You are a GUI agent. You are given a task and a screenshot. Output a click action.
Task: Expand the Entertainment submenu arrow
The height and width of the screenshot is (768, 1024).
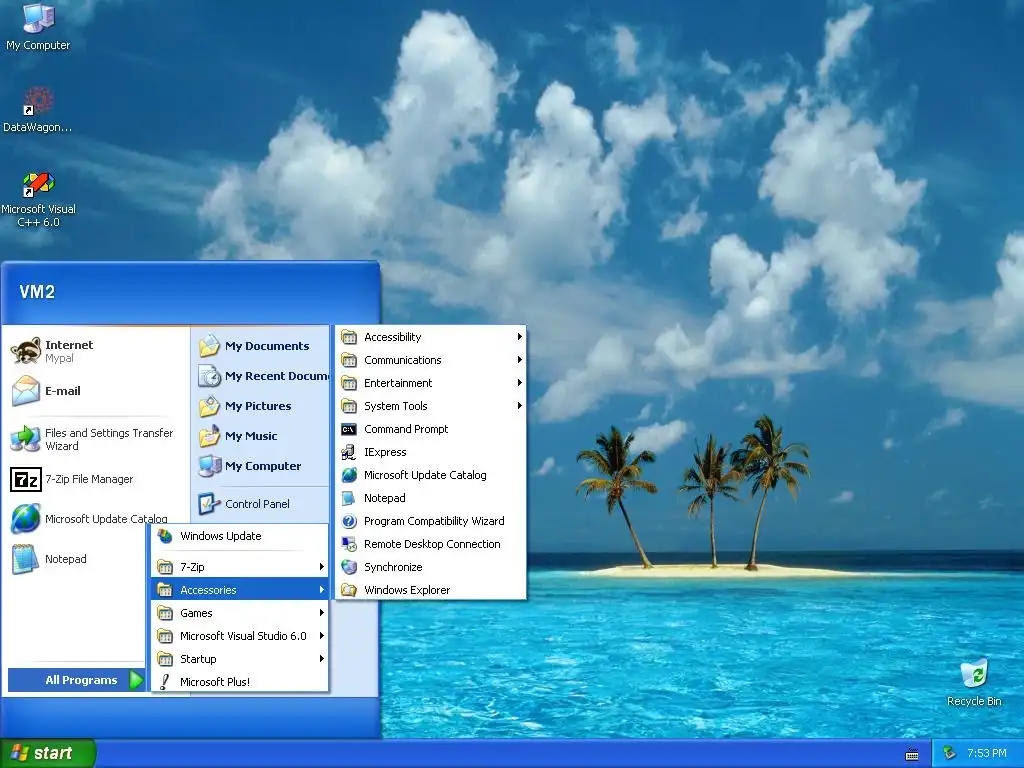pyautogui.click(x=519, y=383)
